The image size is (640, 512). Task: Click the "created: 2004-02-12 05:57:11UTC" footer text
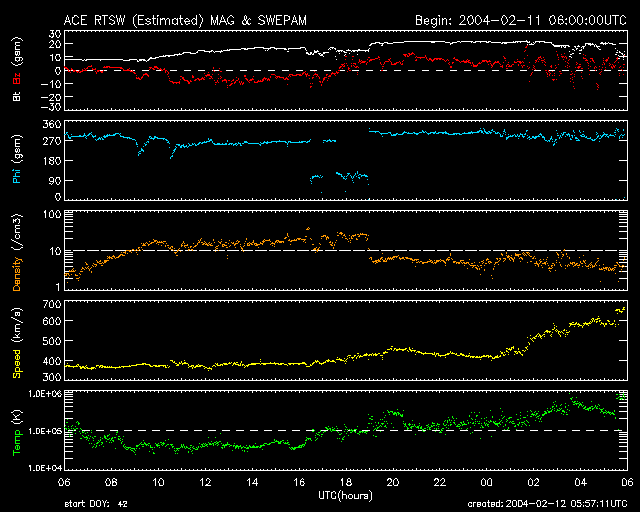tap(547, 504)
